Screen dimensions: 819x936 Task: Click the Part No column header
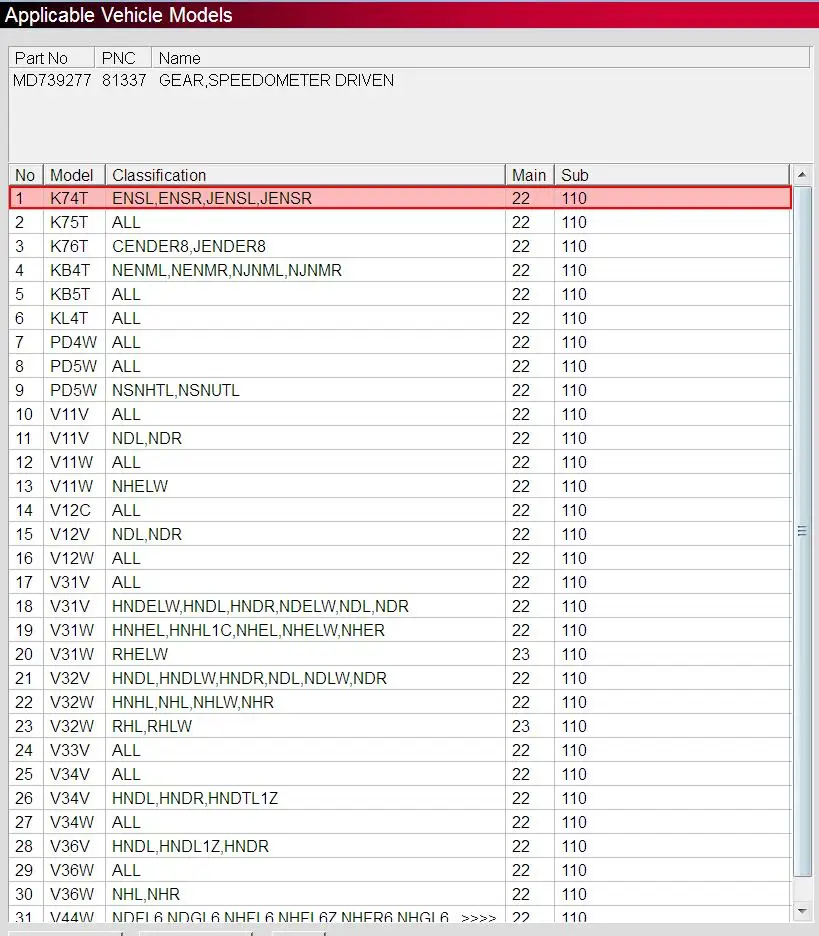[51, 58]
